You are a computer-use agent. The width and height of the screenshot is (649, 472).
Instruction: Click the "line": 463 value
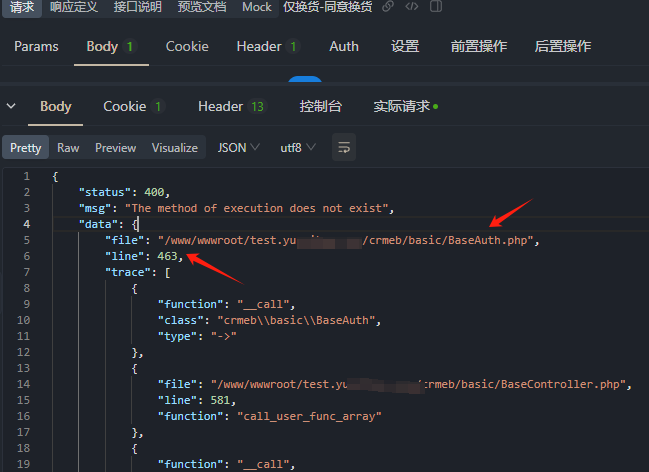(x=167, y=256)
